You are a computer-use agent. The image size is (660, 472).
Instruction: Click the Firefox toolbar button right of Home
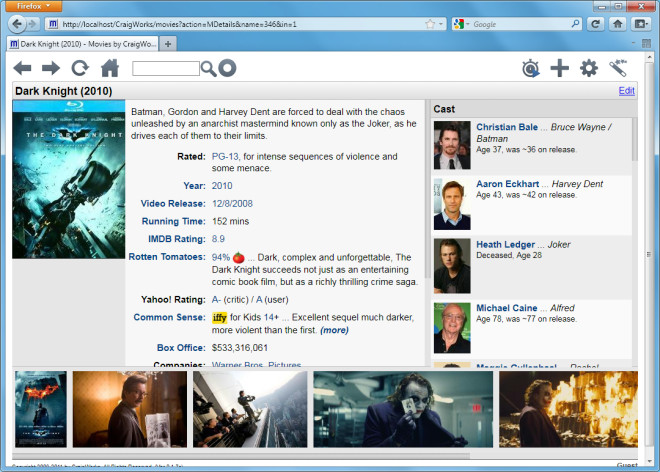point(640,24)
